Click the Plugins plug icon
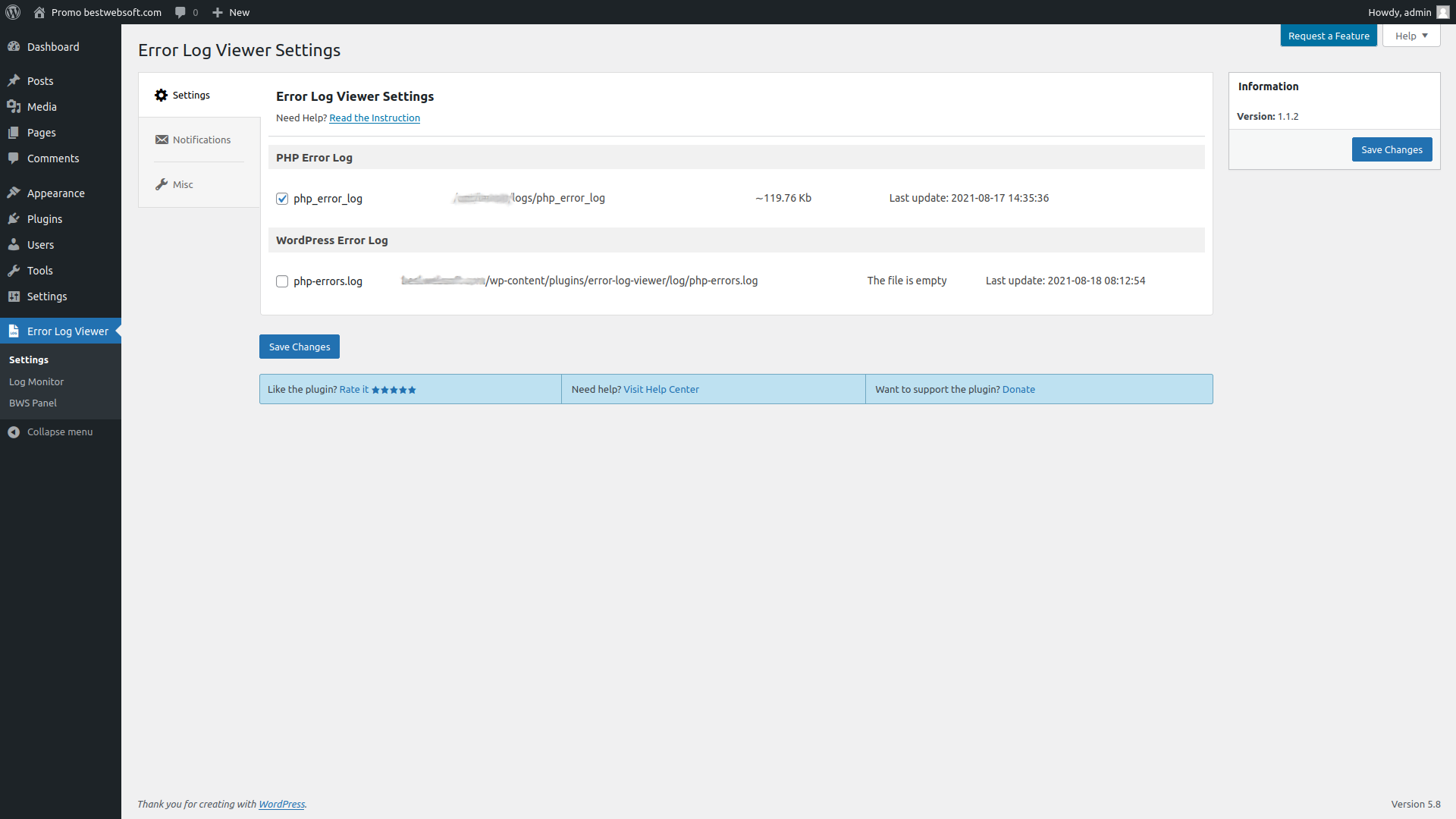This screenshot has width=1456, height=819. click(x=14, y=219)
